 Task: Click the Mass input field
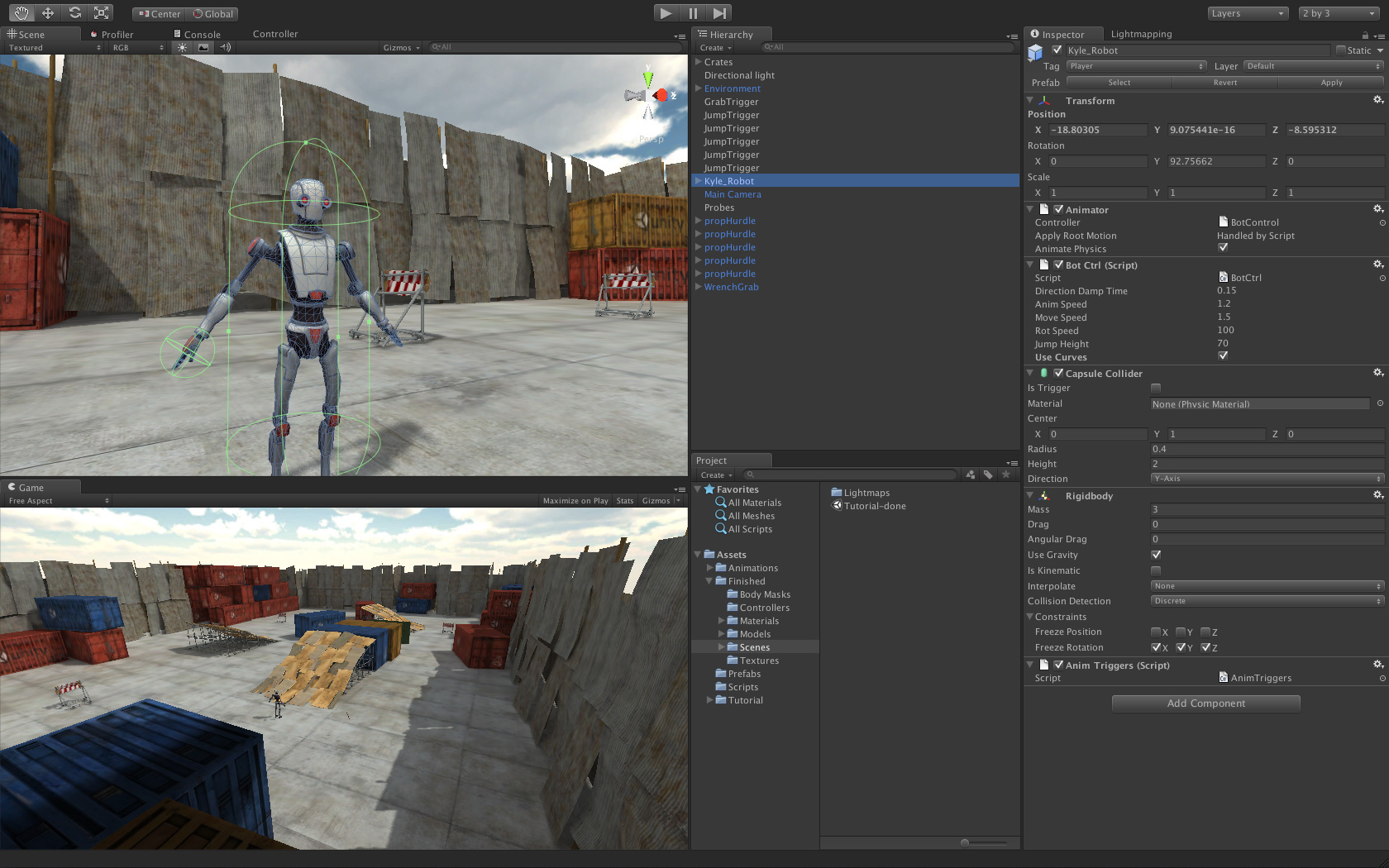click(x=1266, y=509)
